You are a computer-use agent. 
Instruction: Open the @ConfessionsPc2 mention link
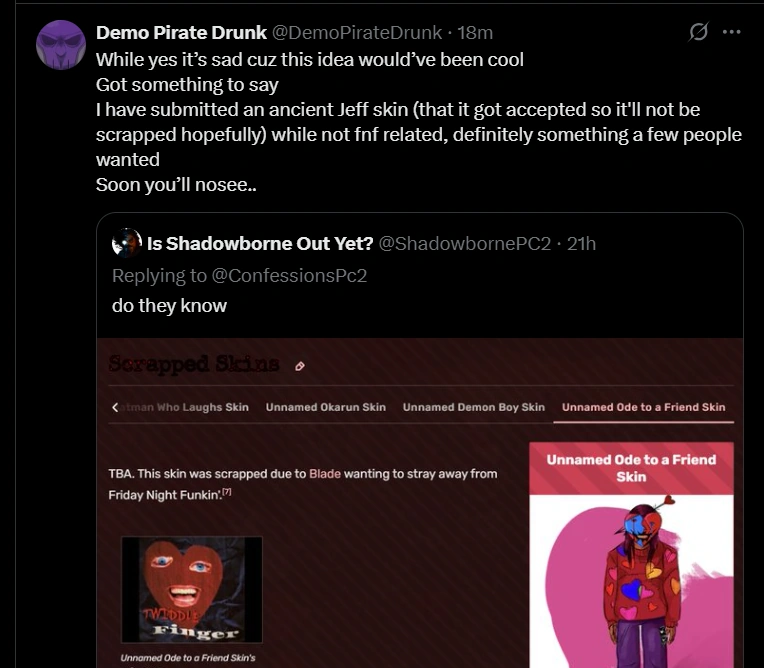point(290,275)
